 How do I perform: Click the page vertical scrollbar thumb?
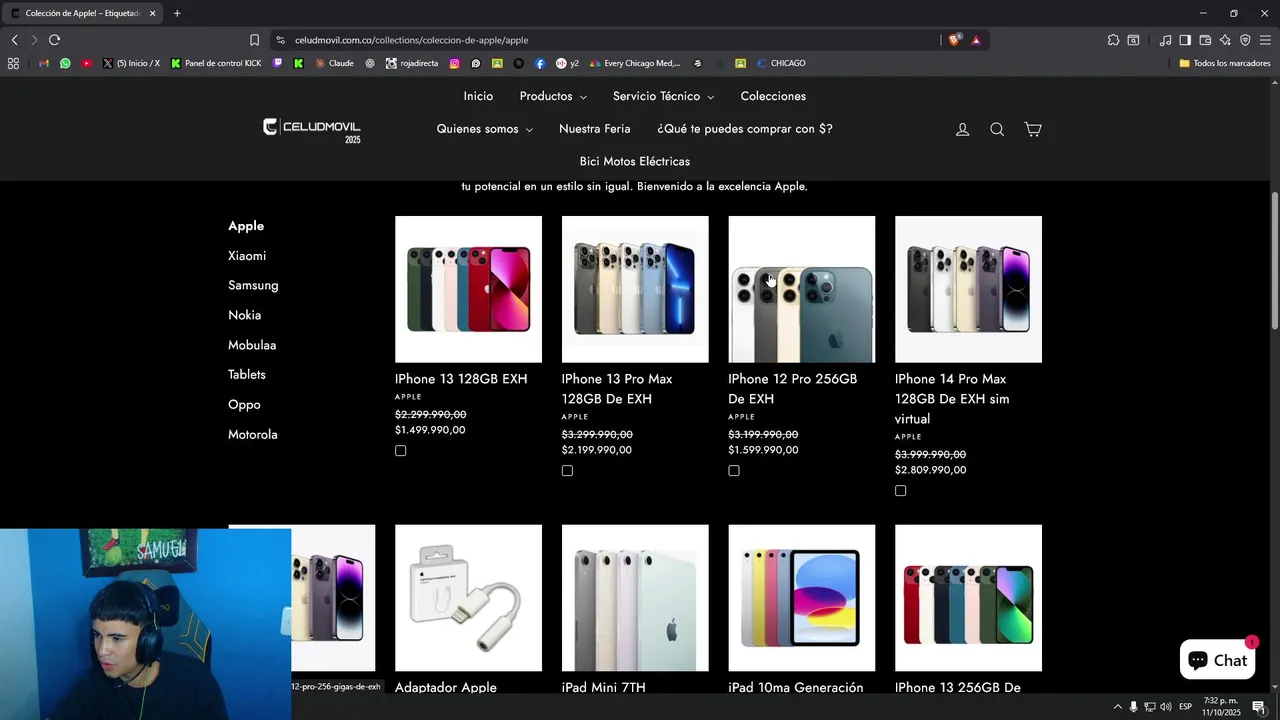click(1275, 260)
